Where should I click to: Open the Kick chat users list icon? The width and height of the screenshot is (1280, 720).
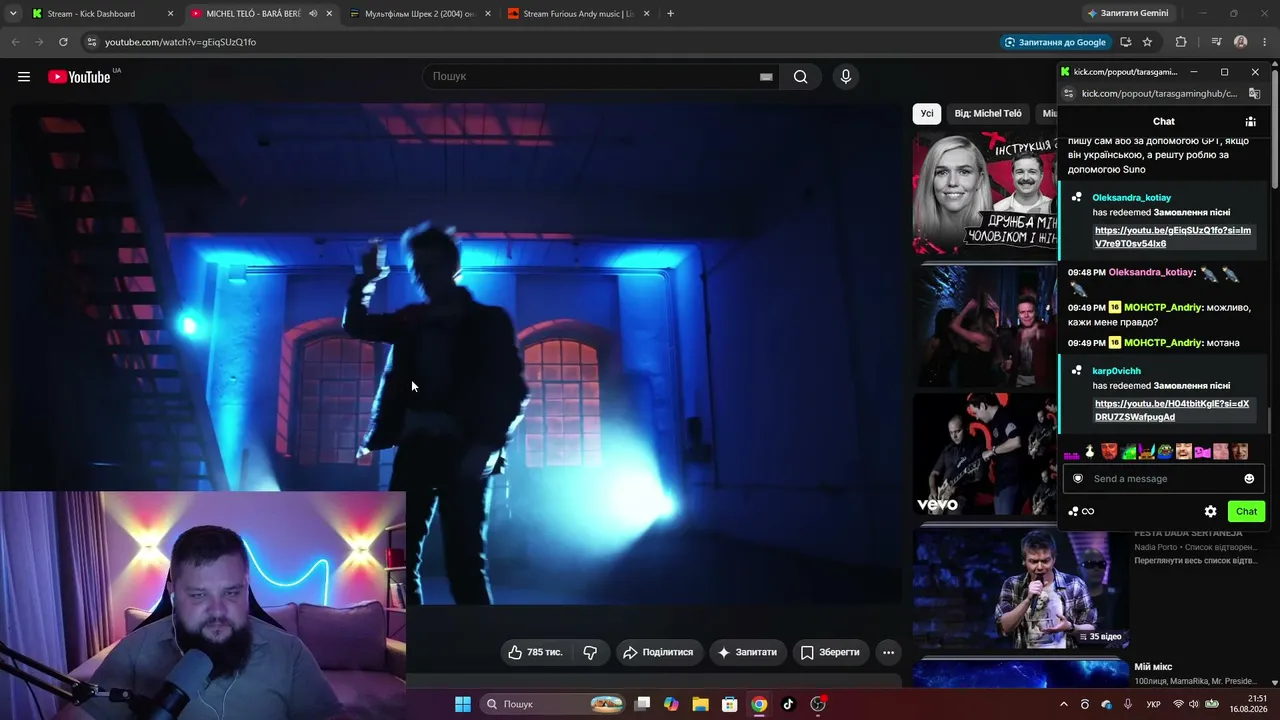point(1250,122)
